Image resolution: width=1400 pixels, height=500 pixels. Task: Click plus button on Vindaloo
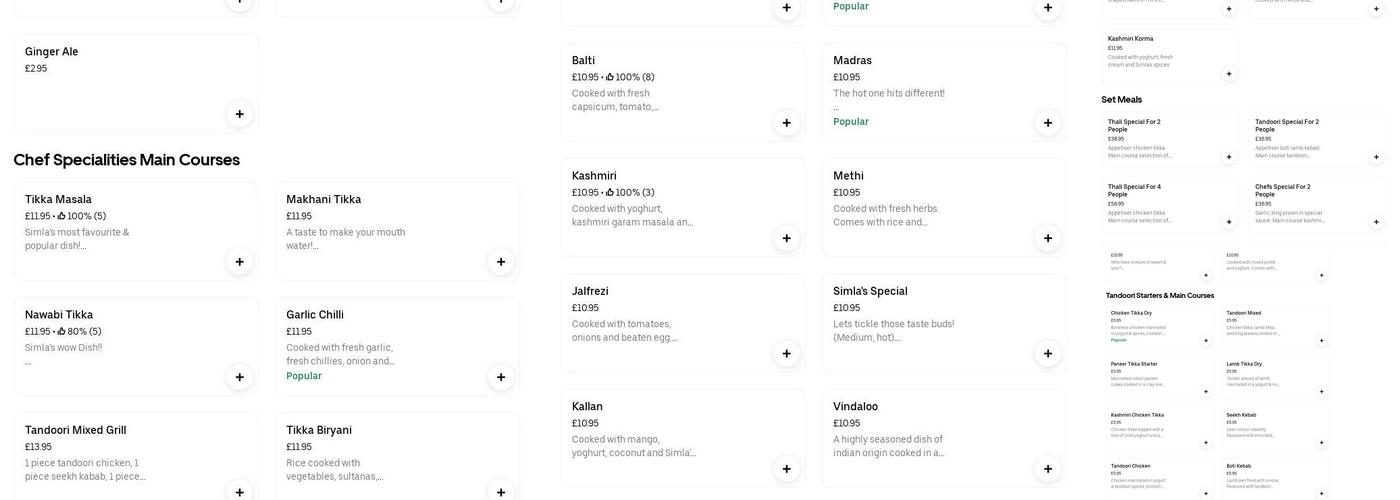point(1048,469)
